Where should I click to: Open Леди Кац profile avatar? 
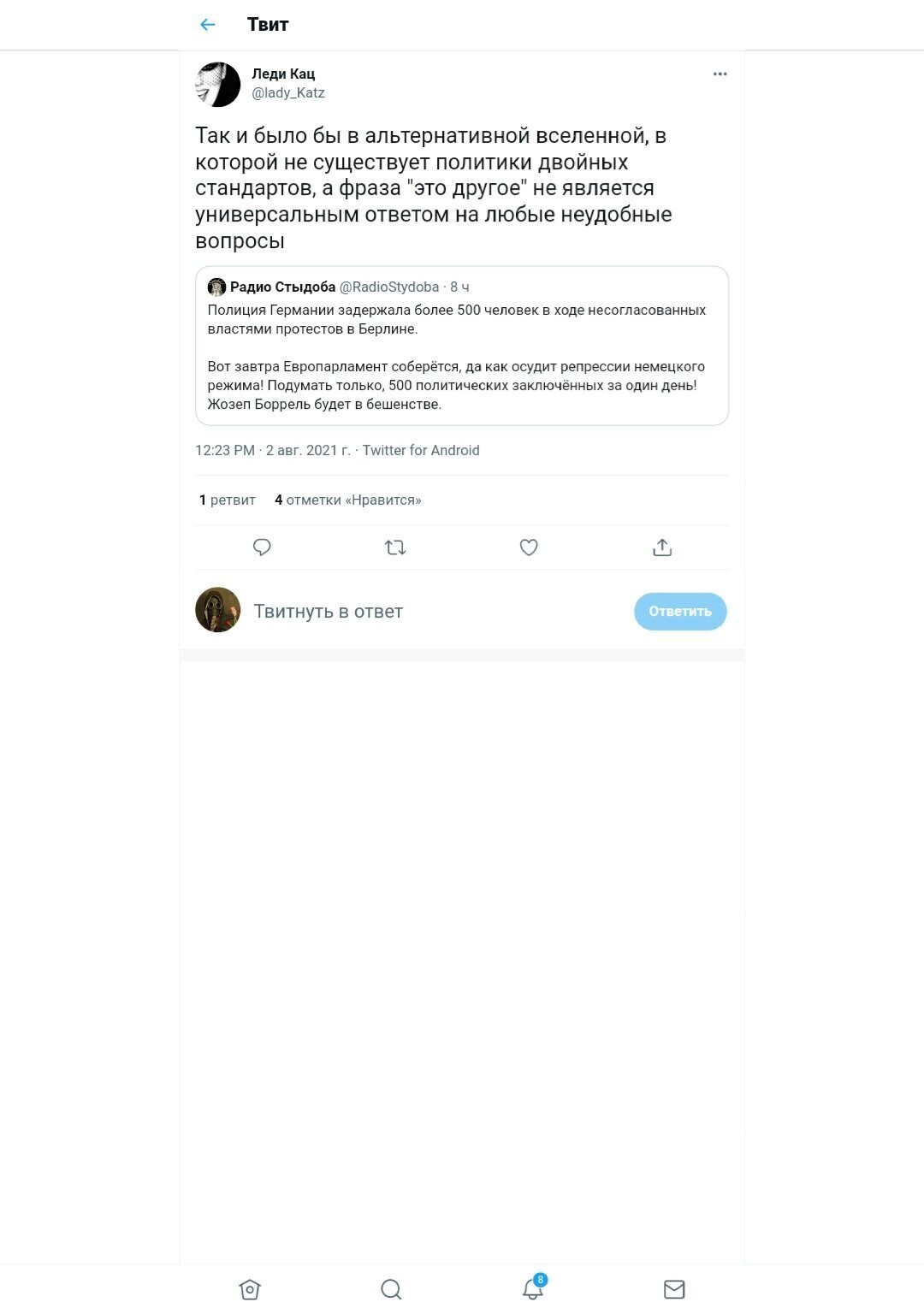click(218, 85)
